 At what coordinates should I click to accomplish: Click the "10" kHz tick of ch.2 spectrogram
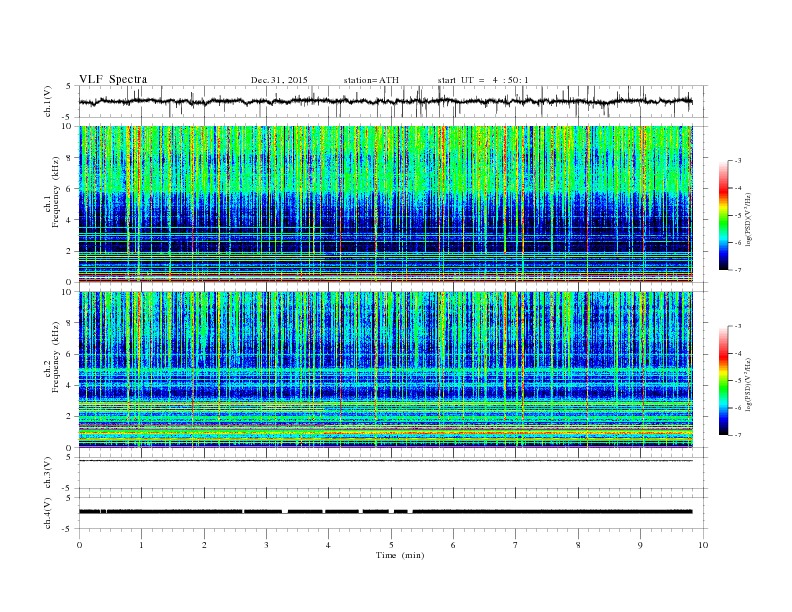pyautogui.click(x=67, y=292)
